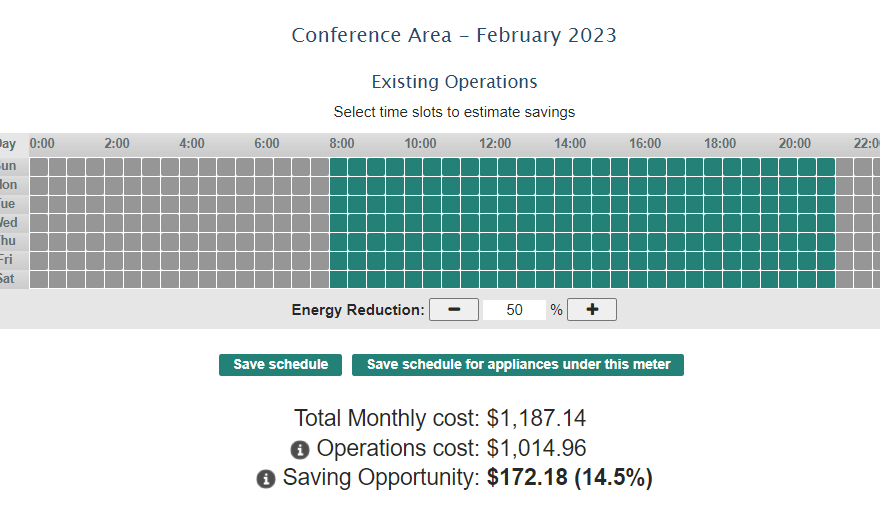Toggle the Thursday 18:00 time slot
The image size is (880, 514).
pos(713,241)
